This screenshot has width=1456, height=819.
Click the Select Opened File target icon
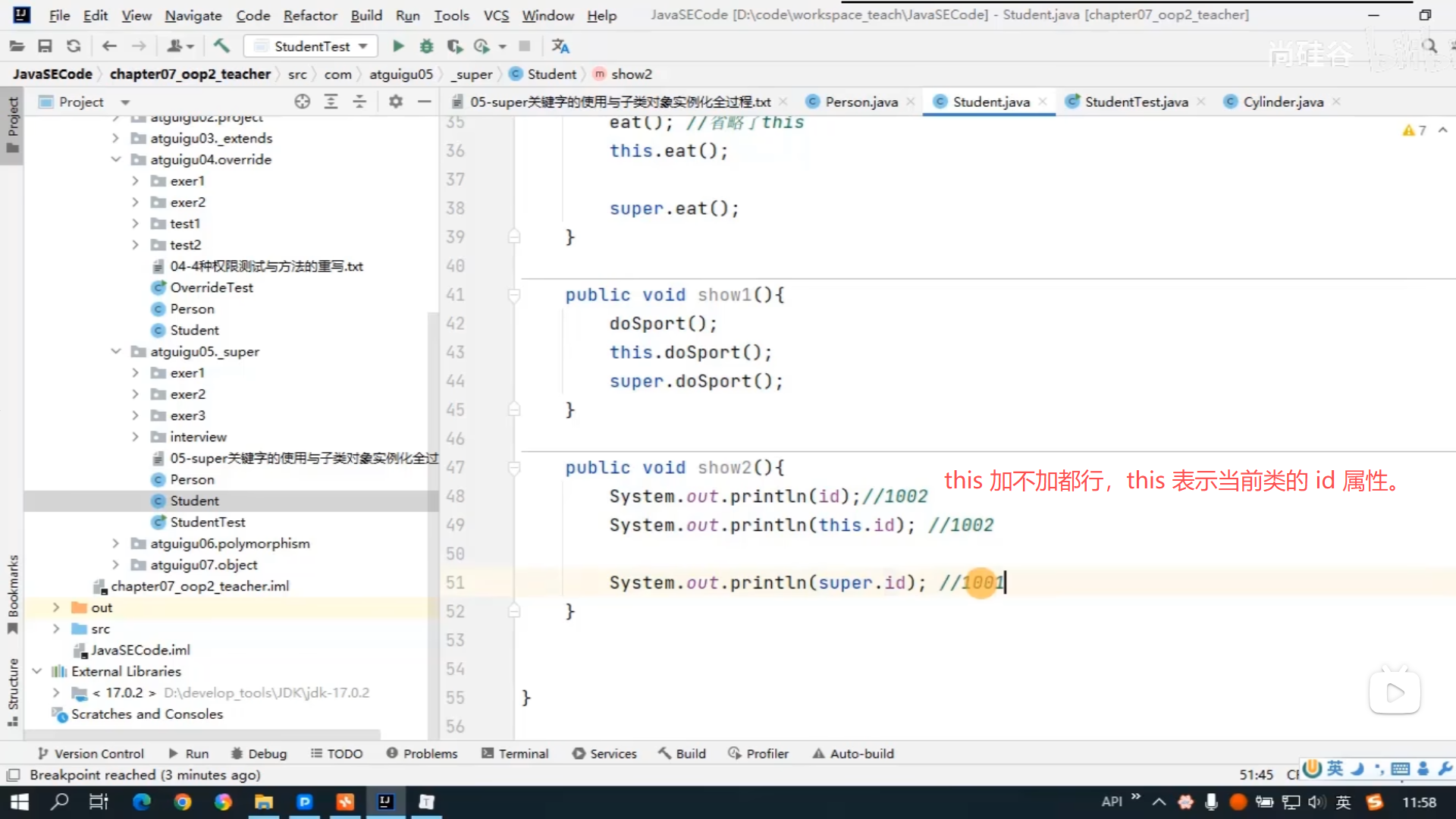pos(302,102)
